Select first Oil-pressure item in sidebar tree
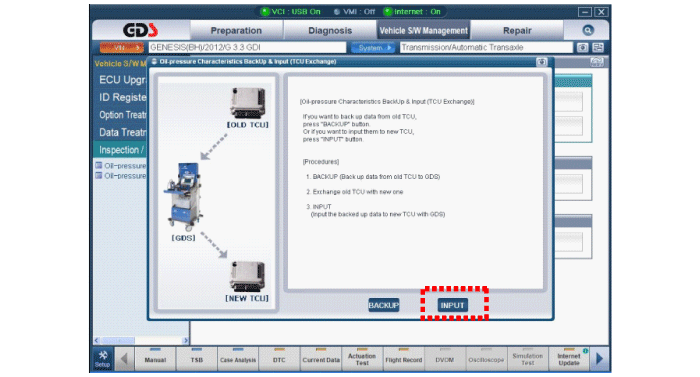The image size is (700, 377). click(121, 166)
